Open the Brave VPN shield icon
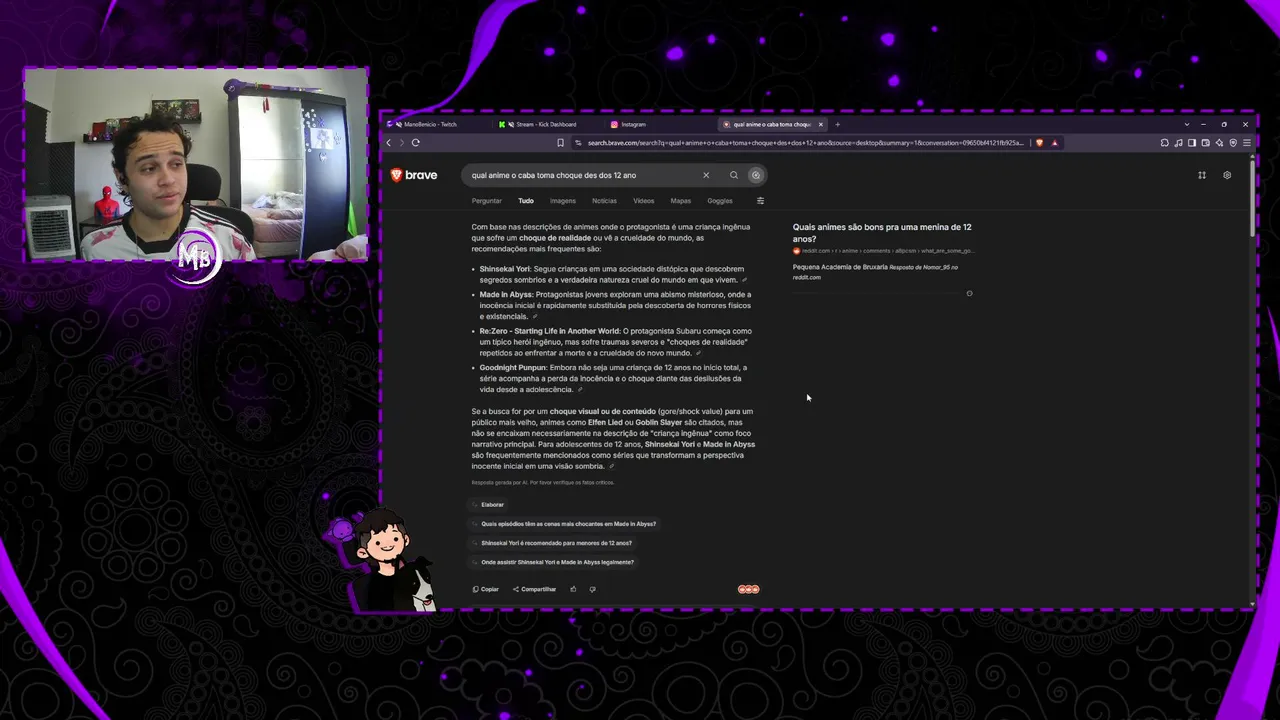 coord(1233,143)
